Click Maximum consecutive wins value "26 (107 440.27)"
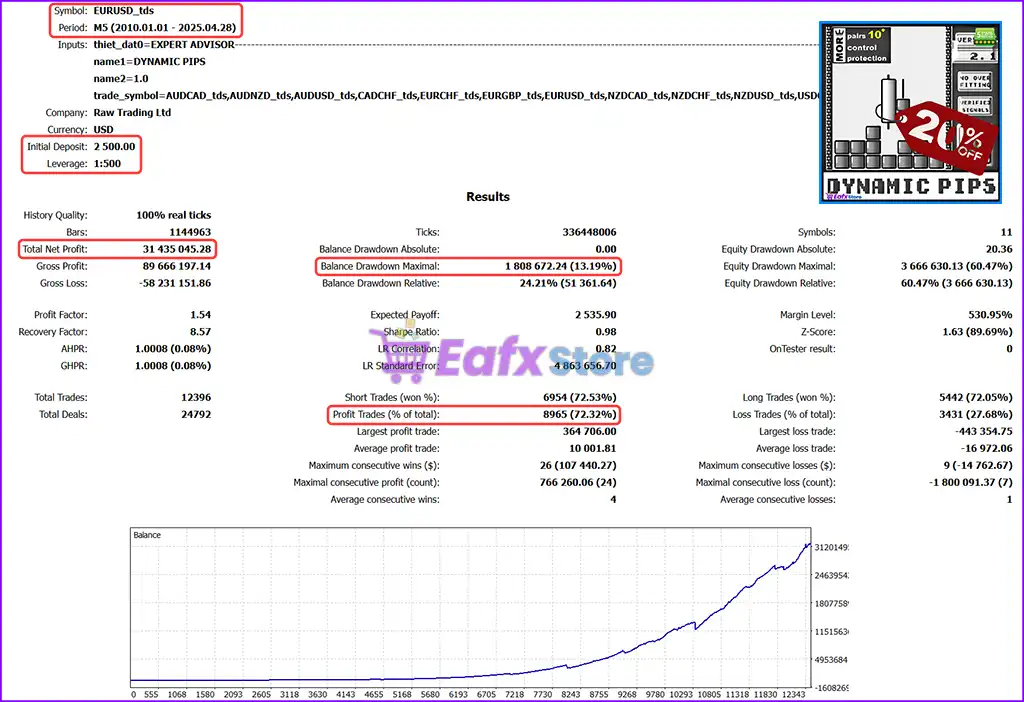This screenshot has width=1024, height=702. tap(578, 465)
